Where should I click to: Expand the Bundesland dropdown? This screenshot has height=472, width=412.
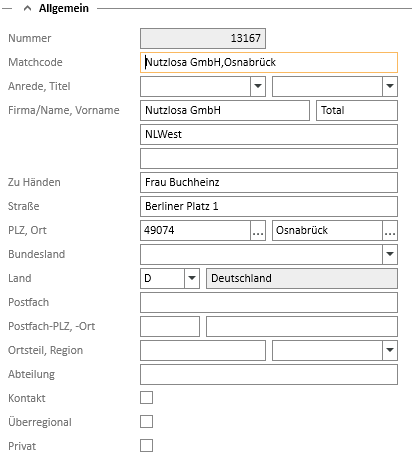click(x=390, y=254)
